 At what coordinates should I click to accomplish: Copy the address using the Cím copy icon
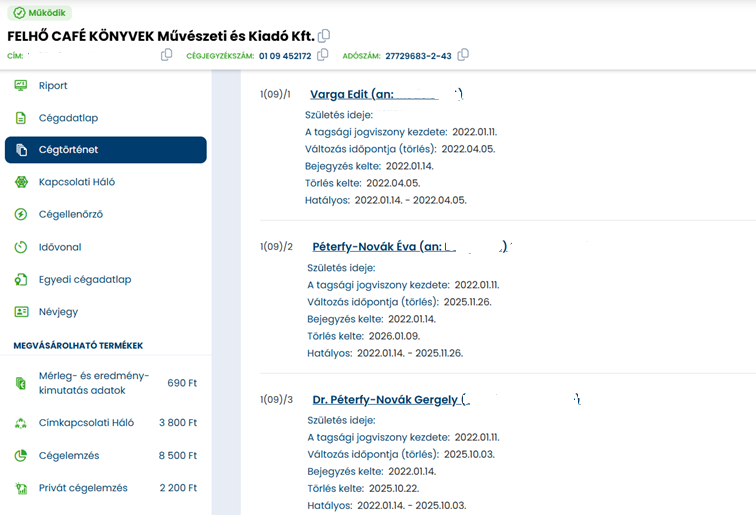167,56
